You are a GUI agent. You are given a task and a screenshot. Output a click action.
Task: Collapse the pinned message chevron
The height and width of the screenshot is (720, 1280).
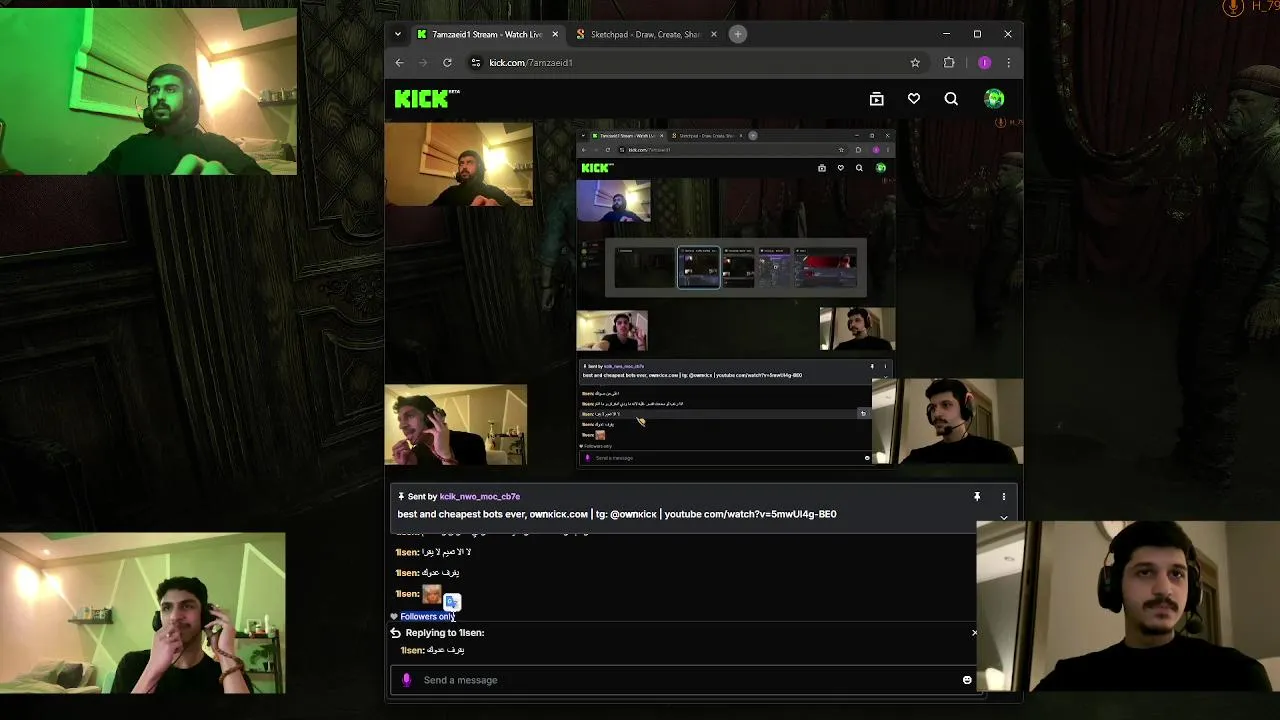(1004, 518)
